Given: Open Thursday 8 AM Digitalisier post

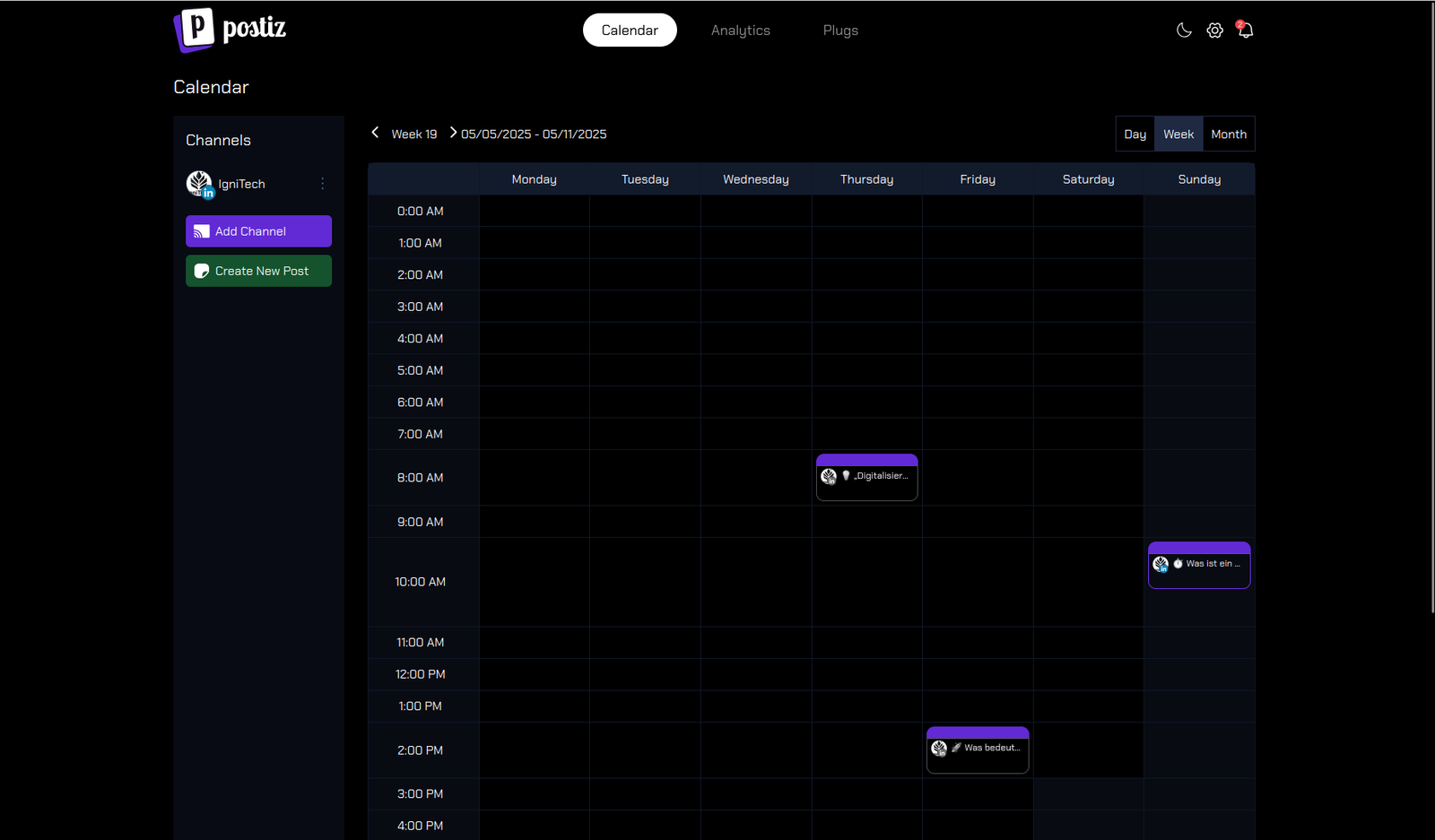Looking at the screenshot, I should point(879,477).
